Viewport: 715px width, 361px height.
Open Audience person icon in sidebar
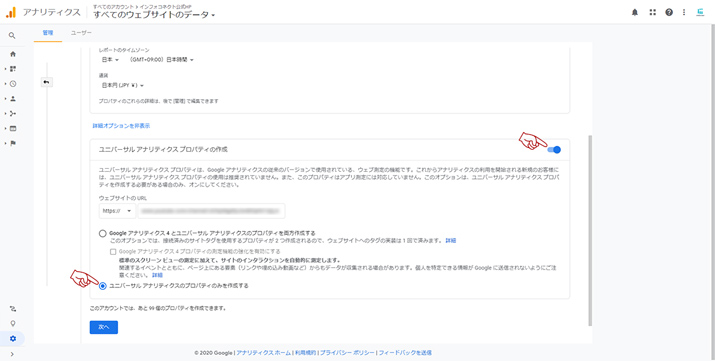(13, 98)
